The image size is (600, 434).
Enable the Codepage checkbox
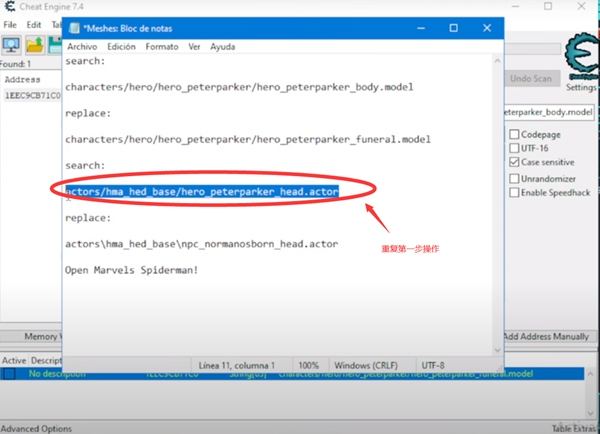pyautogui.click(x=514, y=134)
